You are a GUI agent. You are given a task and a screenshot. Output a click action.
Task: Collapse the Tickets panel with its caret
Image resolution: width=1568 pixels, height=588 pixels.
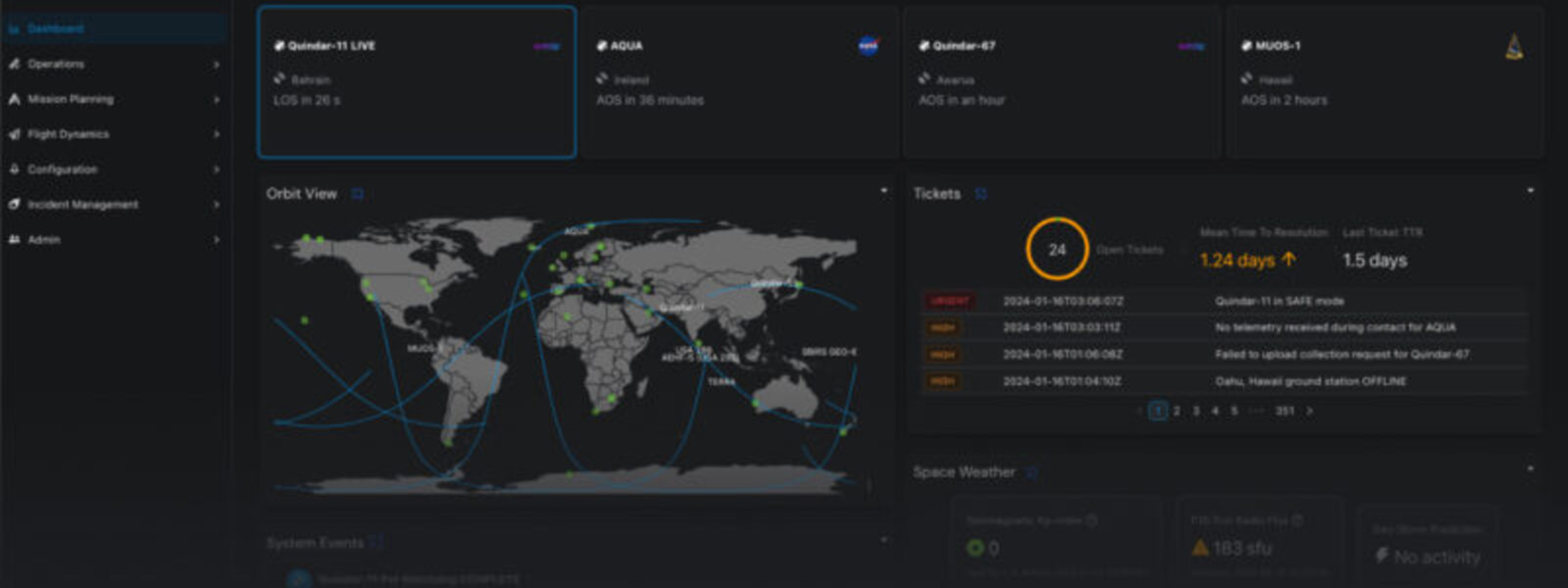[1530, 191]
